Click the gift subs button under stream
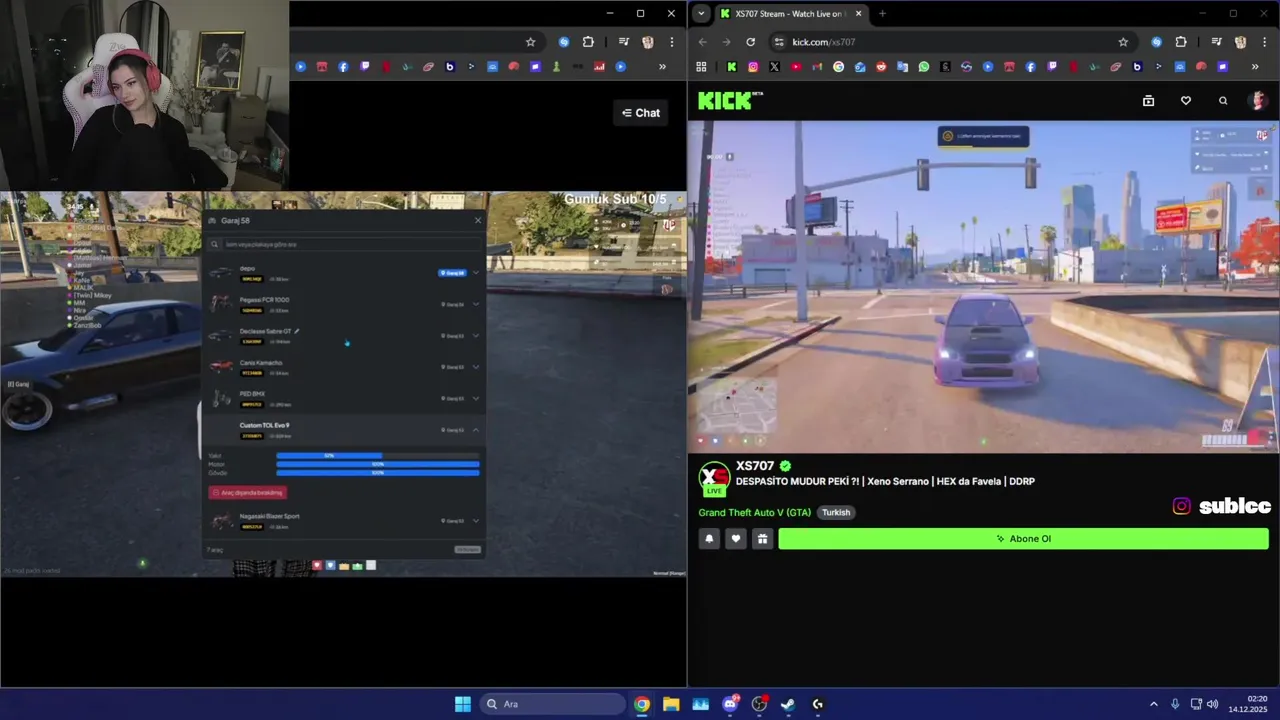Viewport: 1280px width, 720px height. tap(762, 539)
